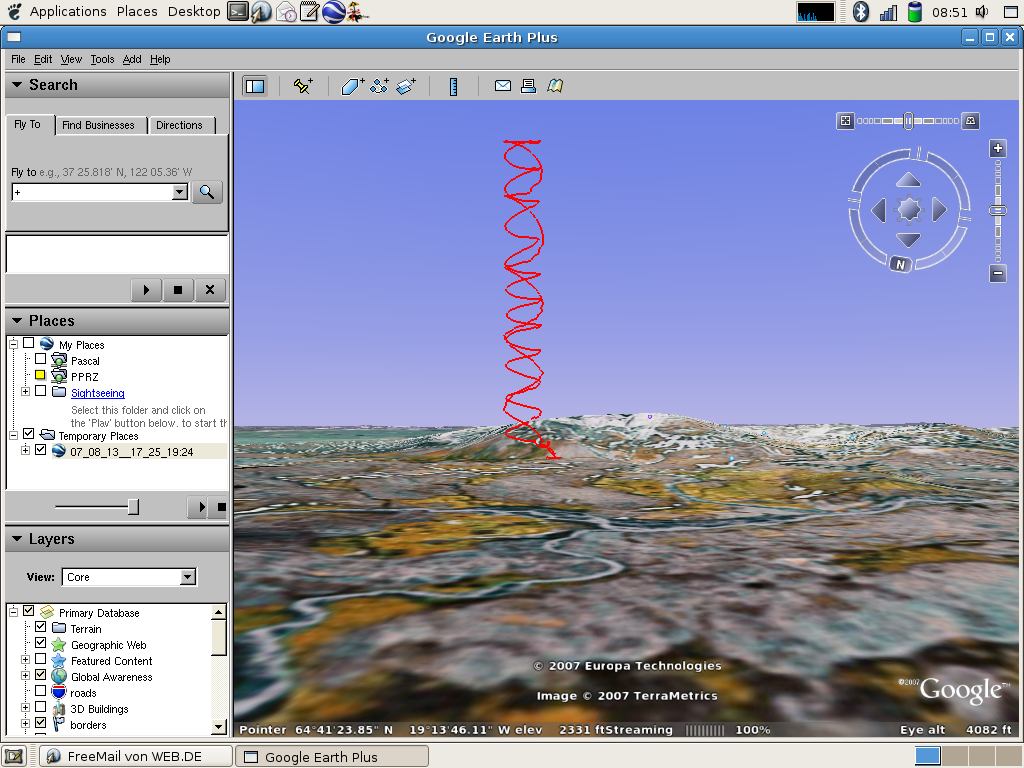The image size is (1024, 768).
Task: Click the Places tour speed slider handle
Action: pyautogui.click(x=133, y=507)
